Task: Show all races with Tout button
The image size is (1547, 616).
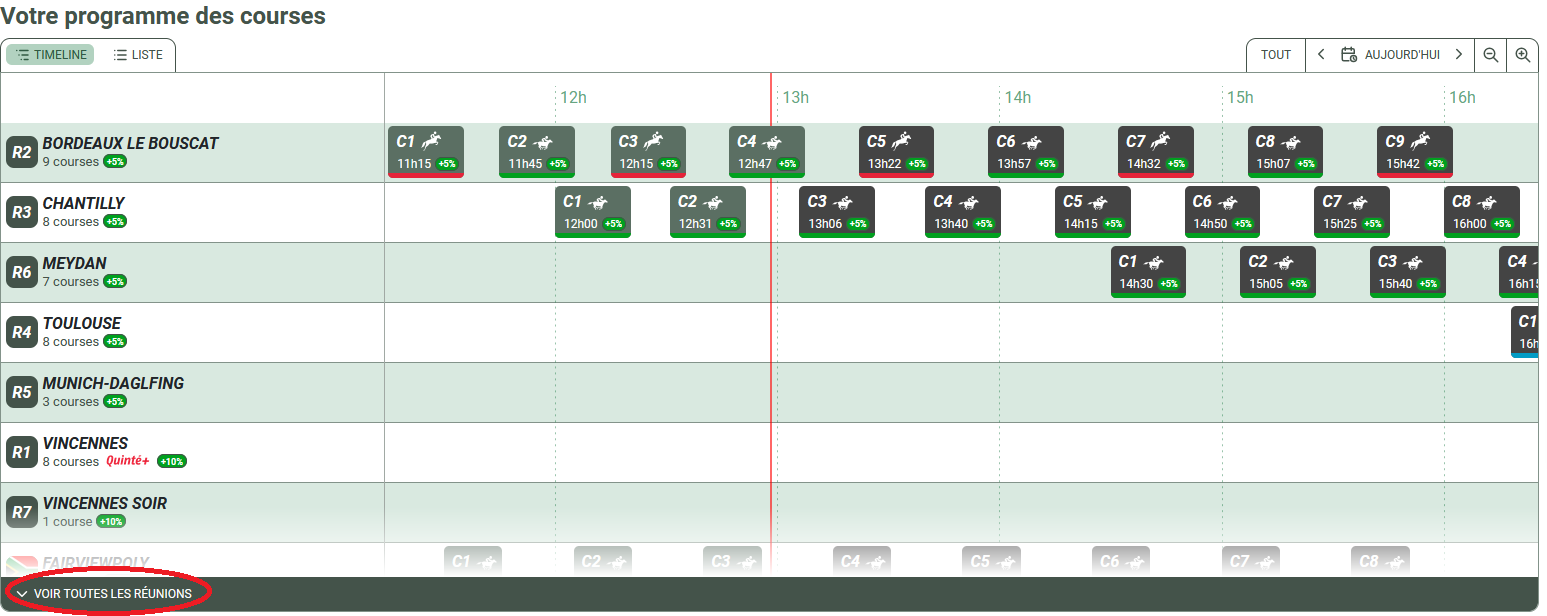Action: tap(1275, 55)
